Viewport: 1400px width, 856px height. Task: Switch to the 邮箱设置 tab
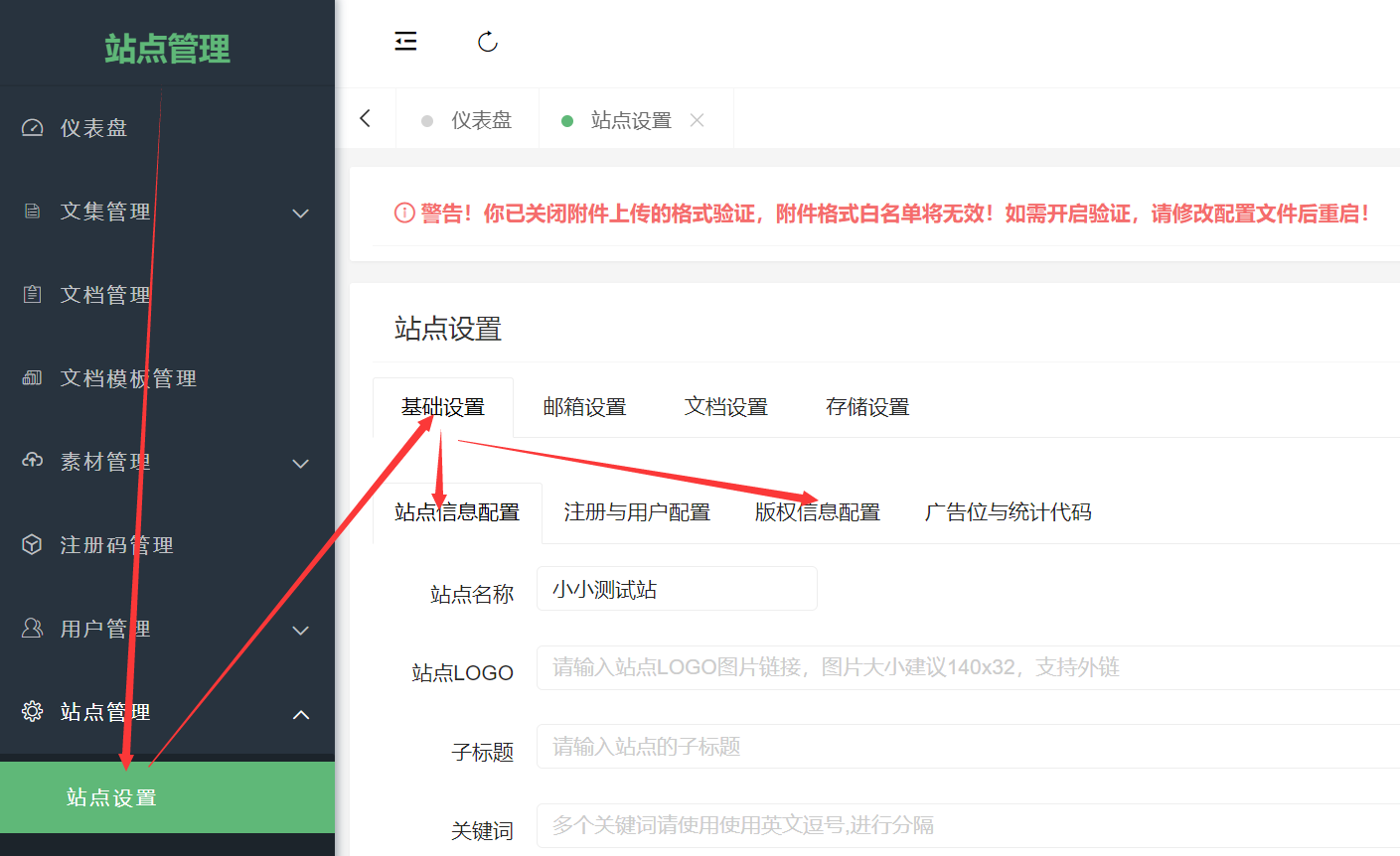click(x=584, y=407)
